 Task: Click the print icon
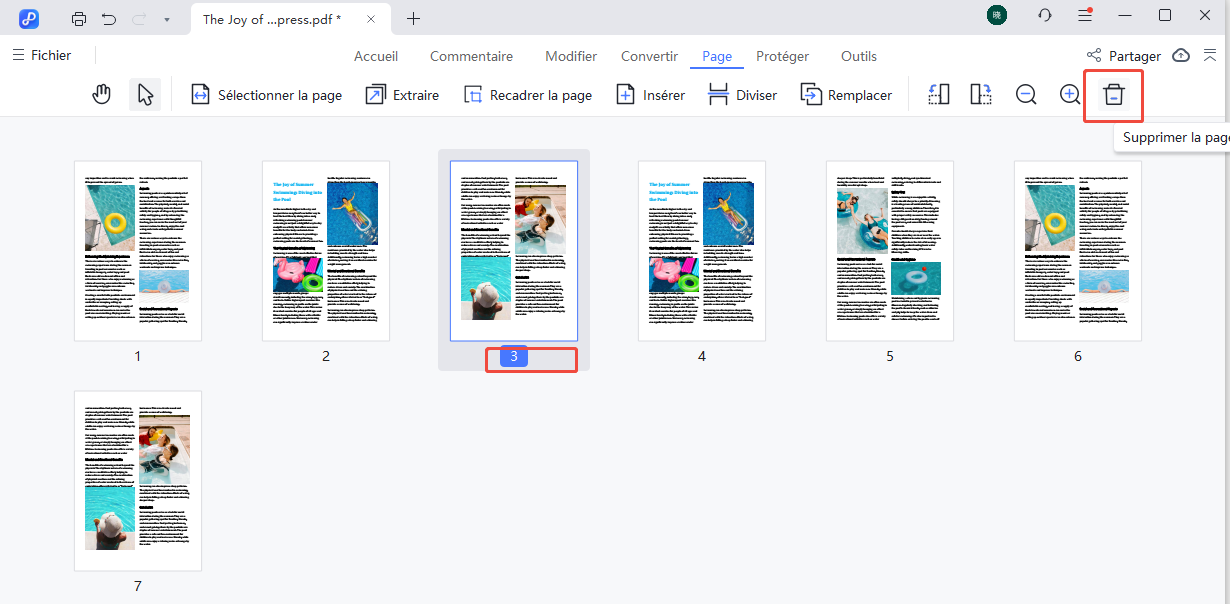(x=79, y=18)
